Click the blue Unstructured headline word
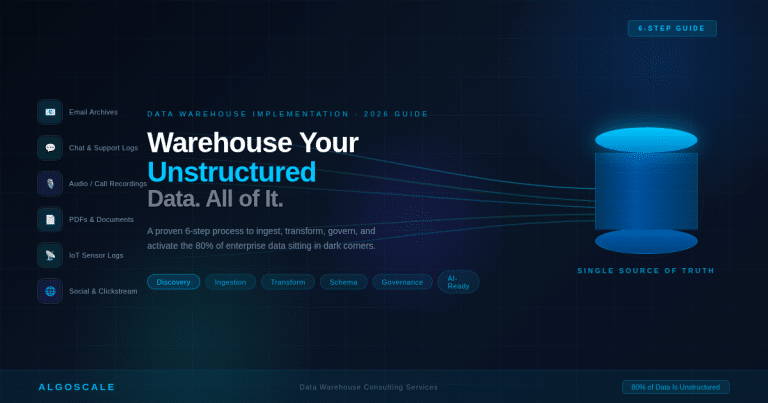 coord(232,172)
